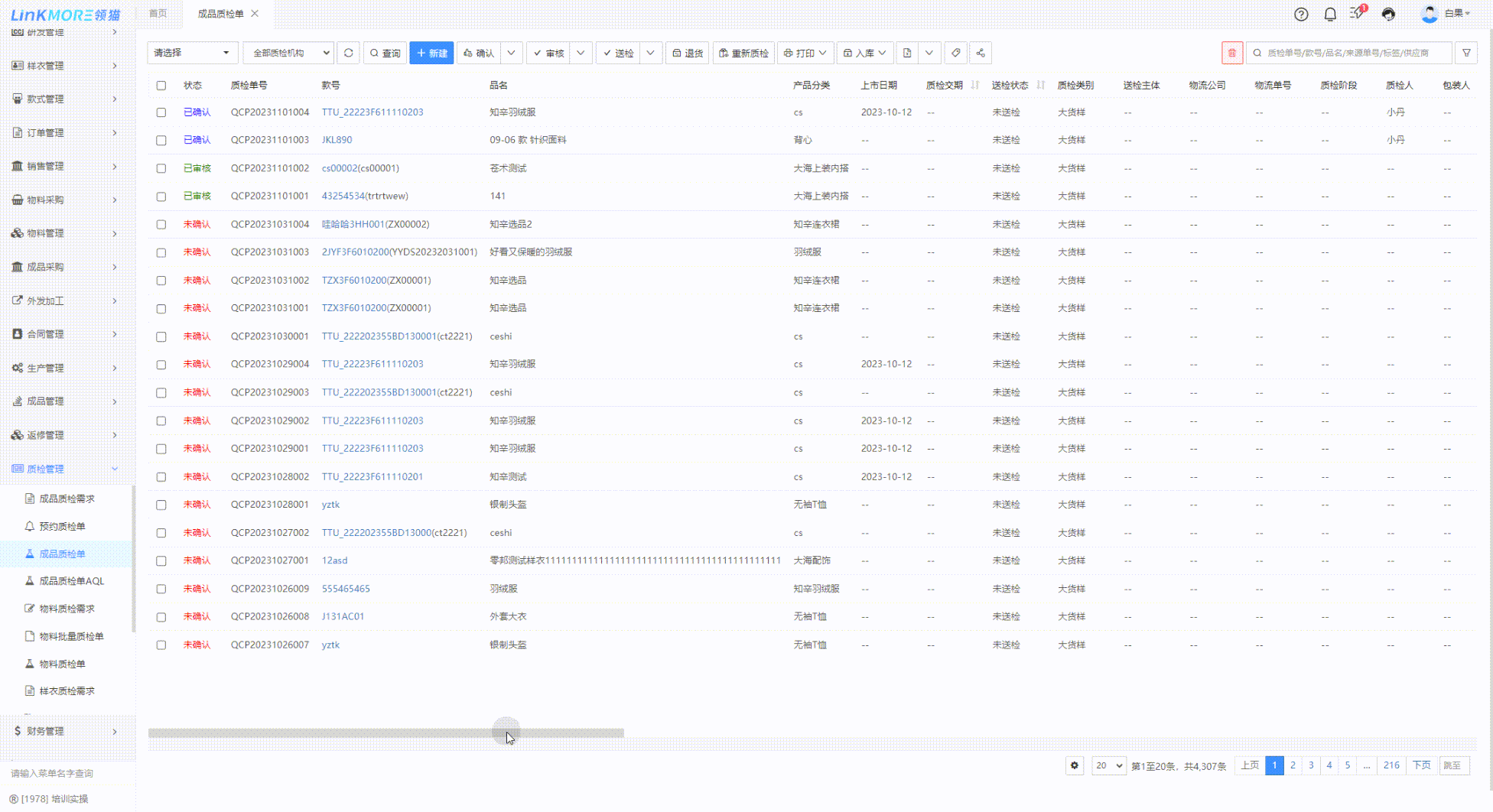Screen dimensions: 1493x812
Task: Open the help question mark icon
Action: coord(1301,15)
